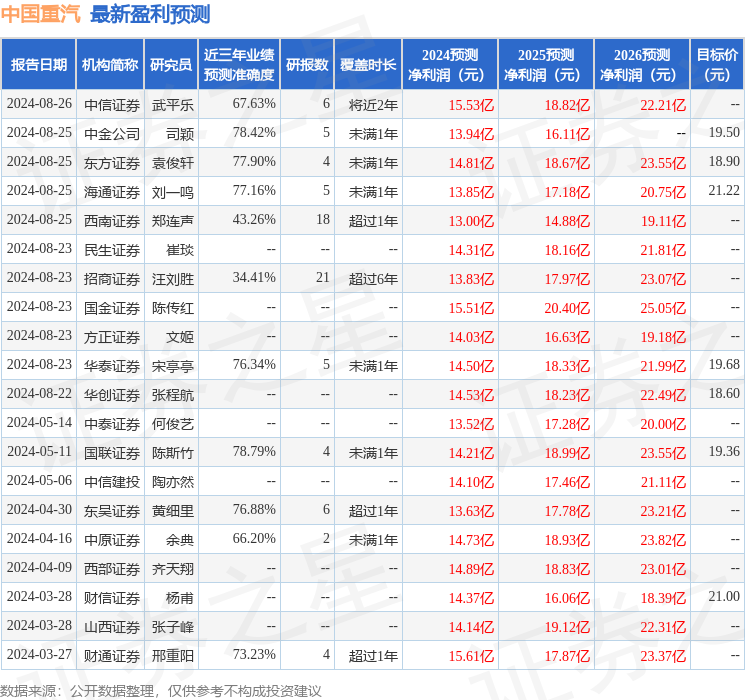The image size is (745, 700).
Task: Click the 2025 forecast 20.40亿
Action: click(567, 308)
